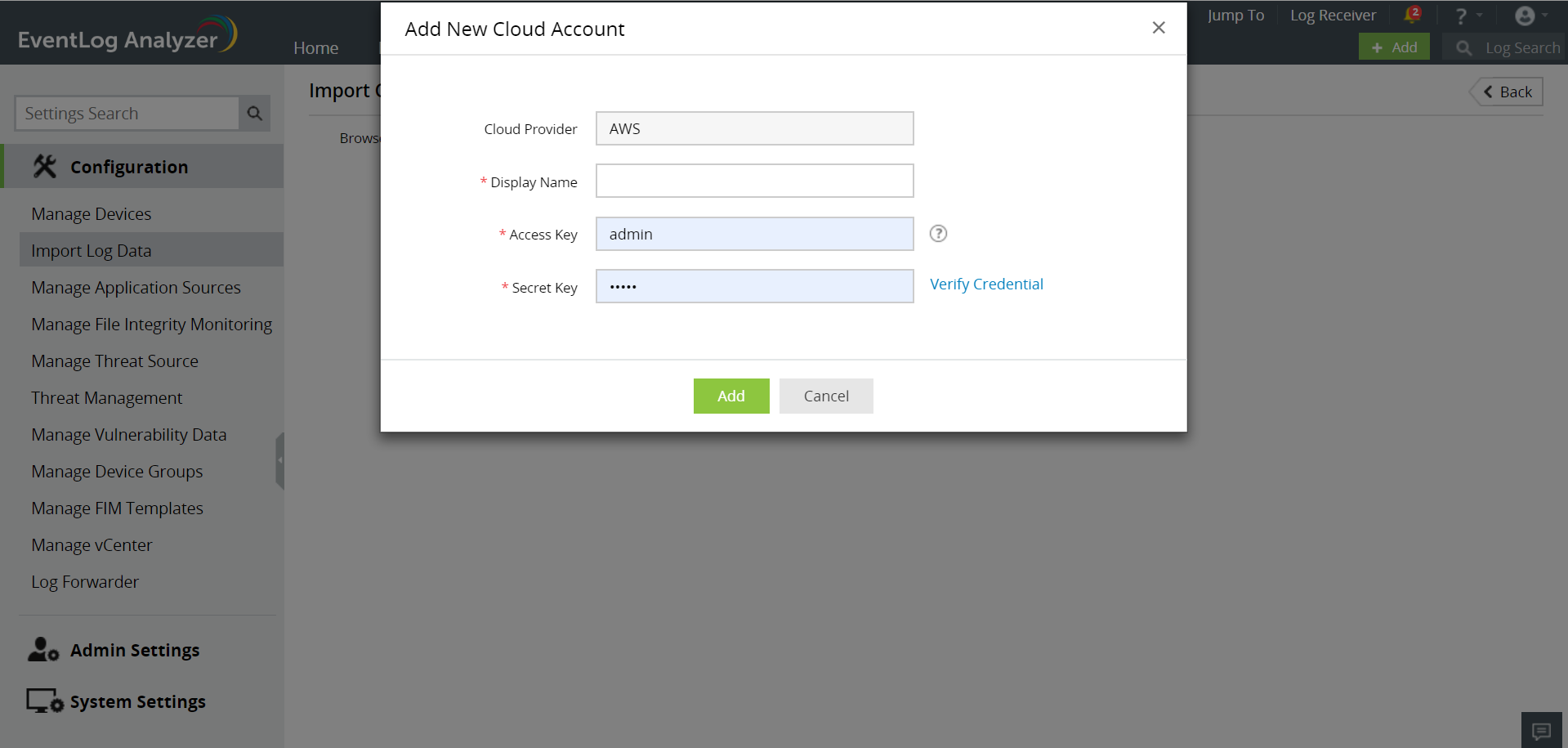Click the Access Key help question icon

tap(938, 234)
